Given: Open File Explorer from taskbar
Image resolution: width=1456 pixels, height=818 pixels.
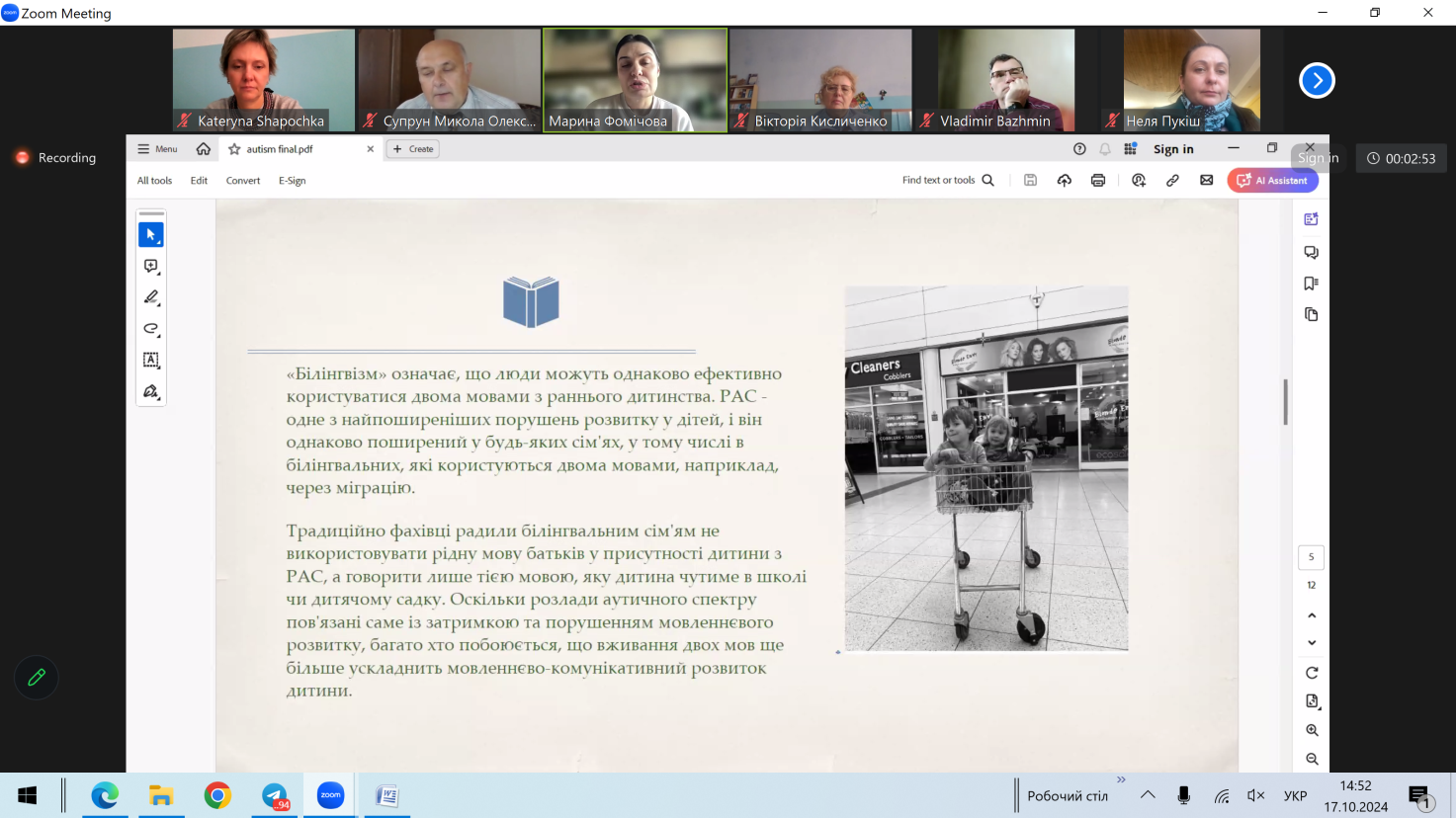Looking at the screenshot, I should (161, 795).
